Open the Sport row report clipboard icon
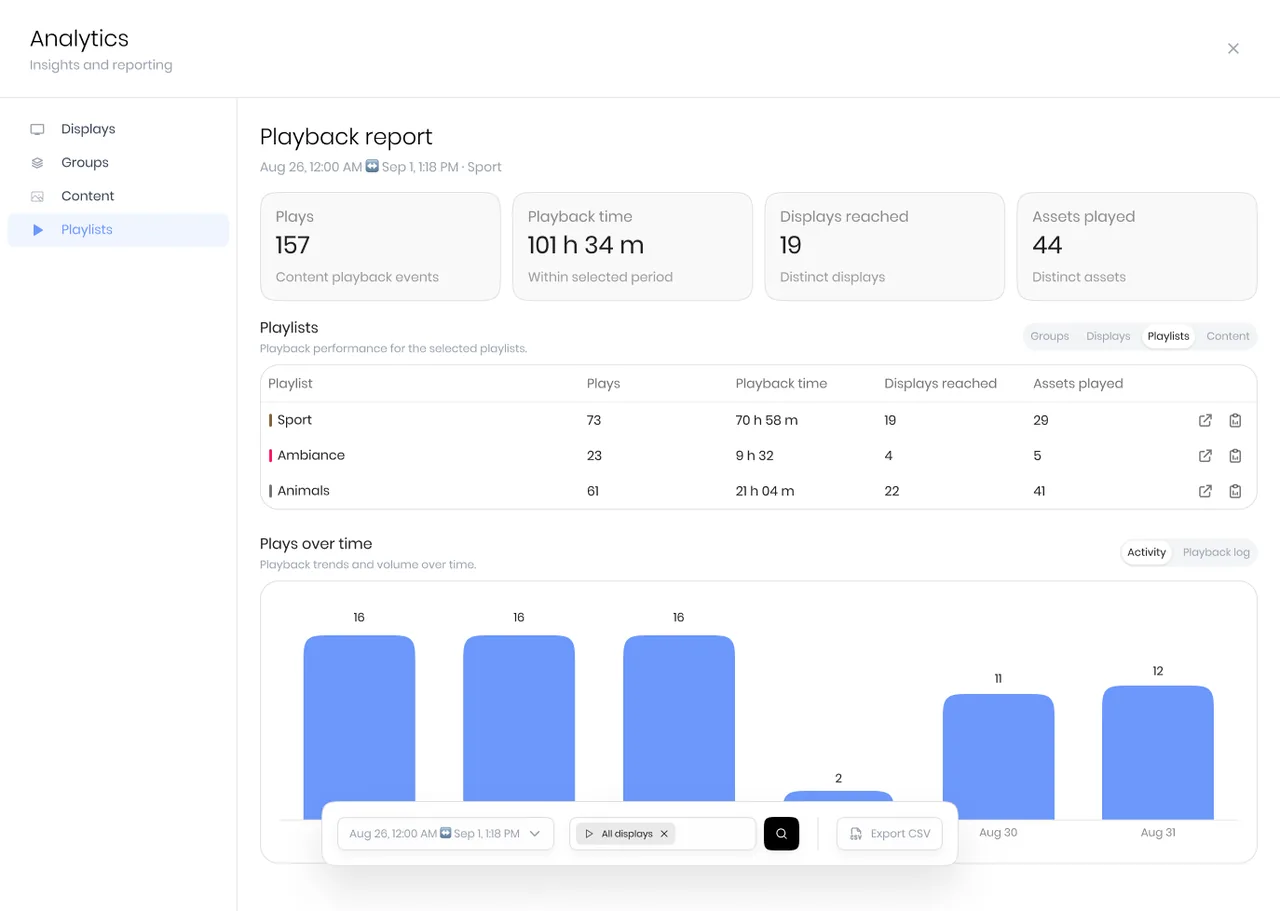This screenshot has height=911, width=1280. 1235,421
